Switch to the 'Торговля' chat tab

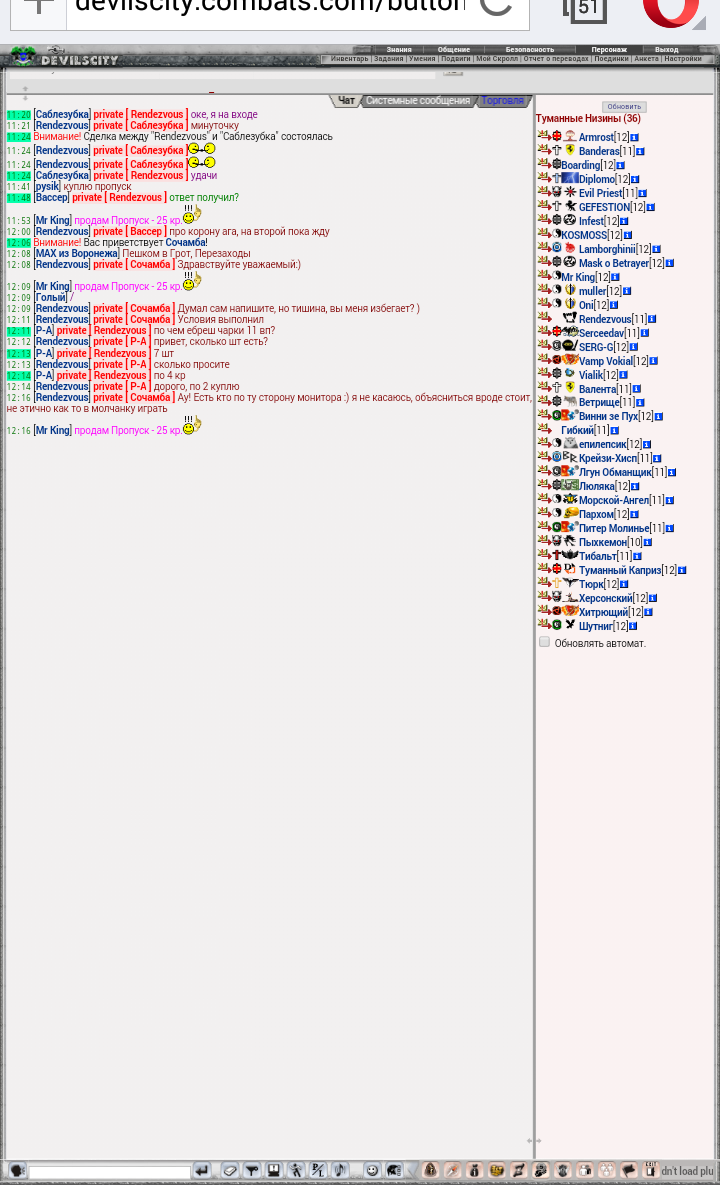[502, 101]
